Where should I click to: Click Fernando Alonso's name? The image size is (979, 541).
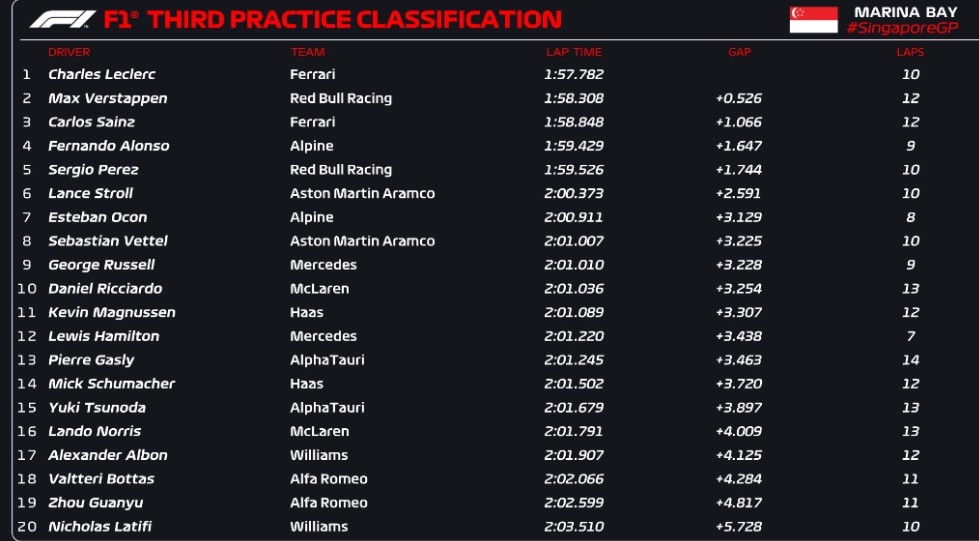pyautogui.click(x=109, y=146)
